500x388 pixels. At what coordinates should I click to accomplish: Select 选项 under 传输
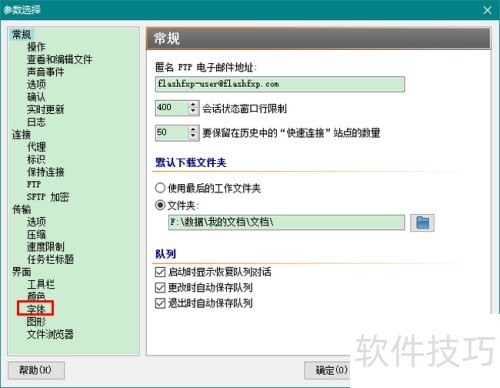click(x=36, y=222)
